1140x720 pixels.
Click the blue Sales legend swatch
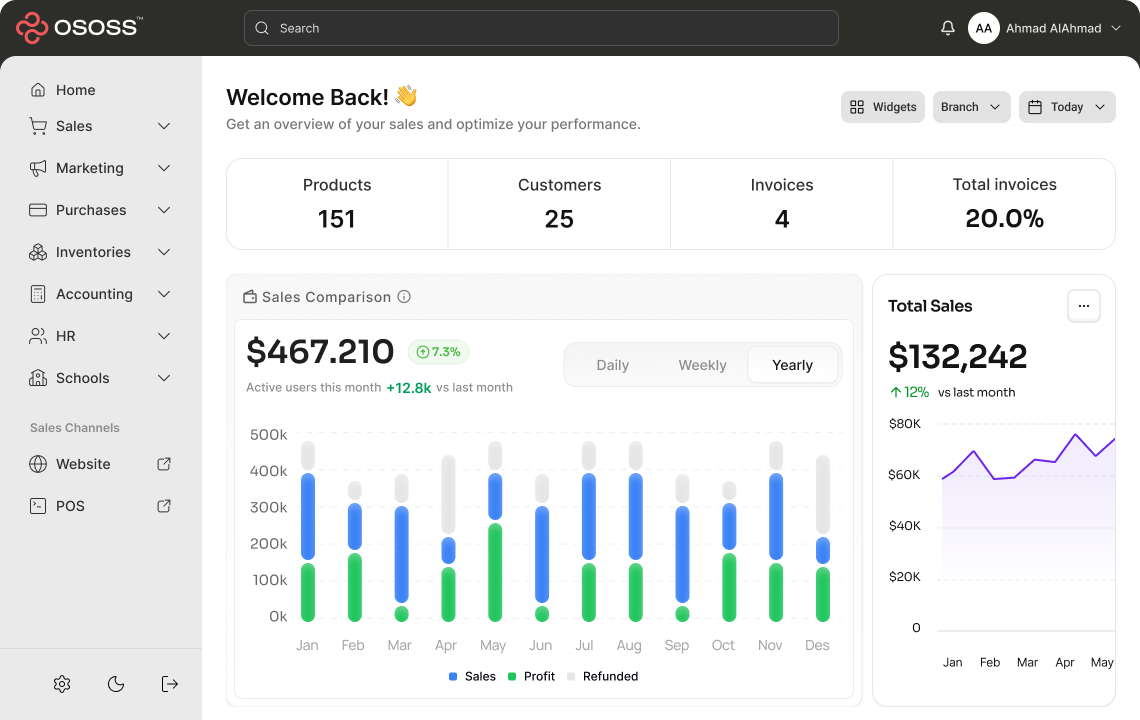pos(453,677)
